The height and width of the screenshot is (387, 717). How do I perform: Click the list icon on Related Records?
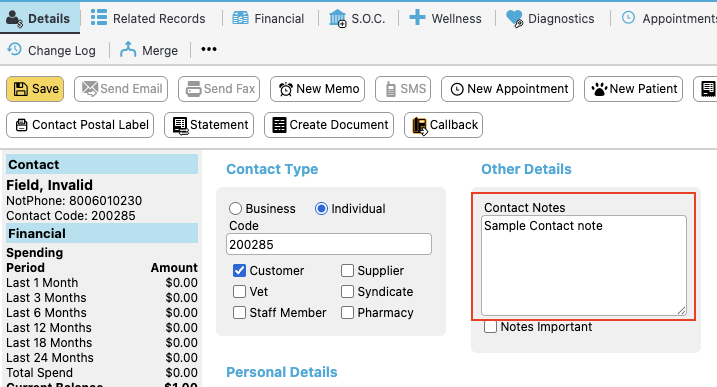(99, 17)
